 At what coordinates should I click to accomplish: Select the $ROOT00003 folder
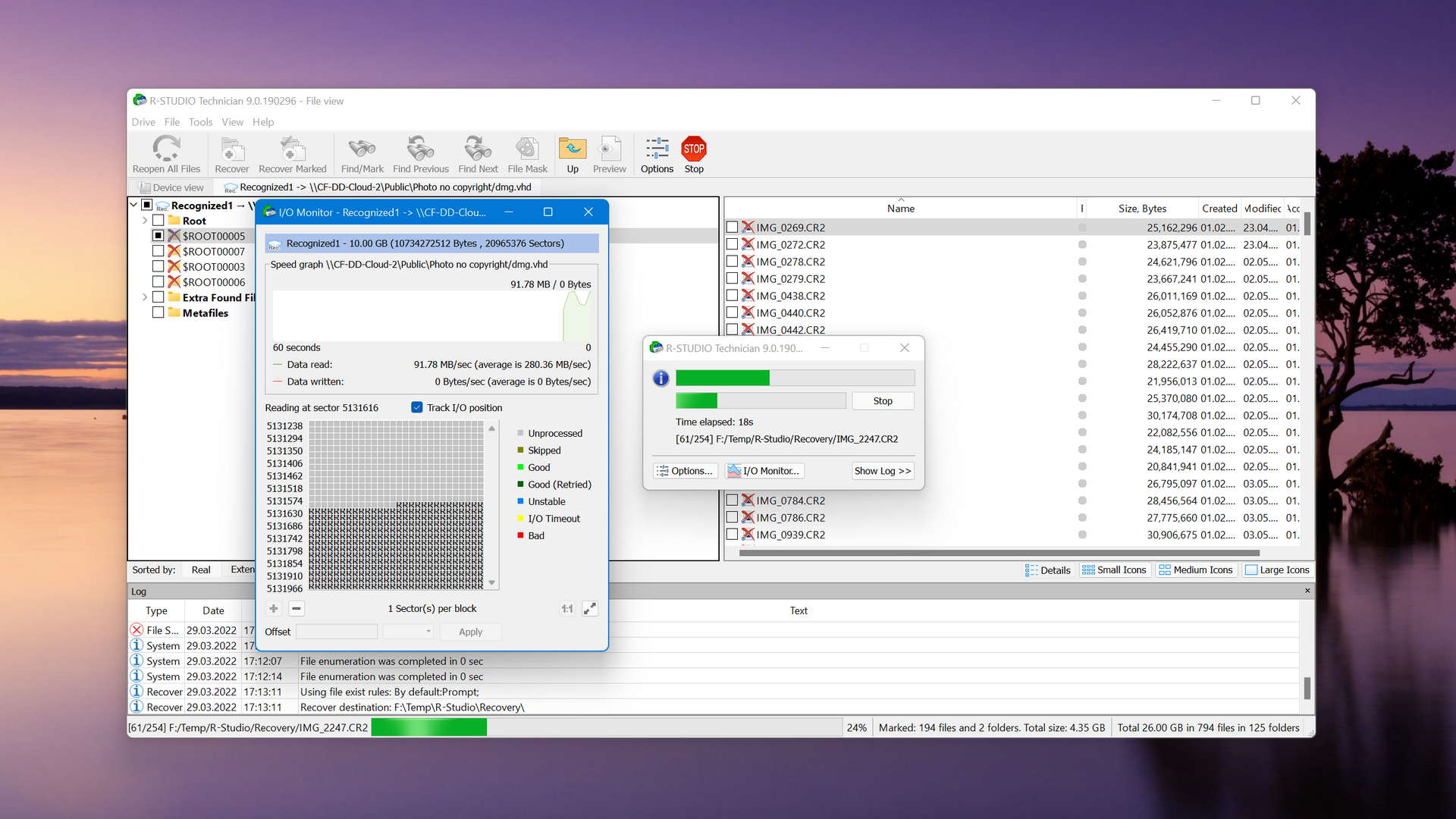(x=213, y=266)
